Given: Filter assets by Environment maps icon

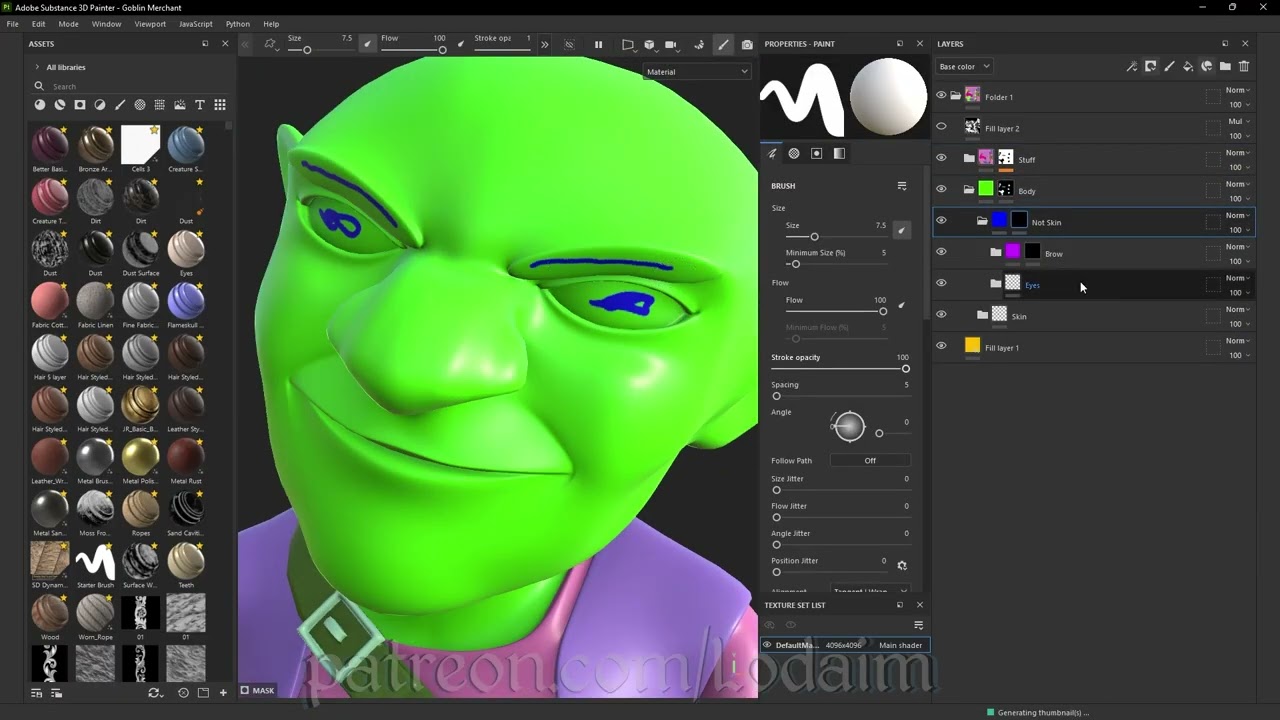Looking at the screenshot, I should click(180, 105).
